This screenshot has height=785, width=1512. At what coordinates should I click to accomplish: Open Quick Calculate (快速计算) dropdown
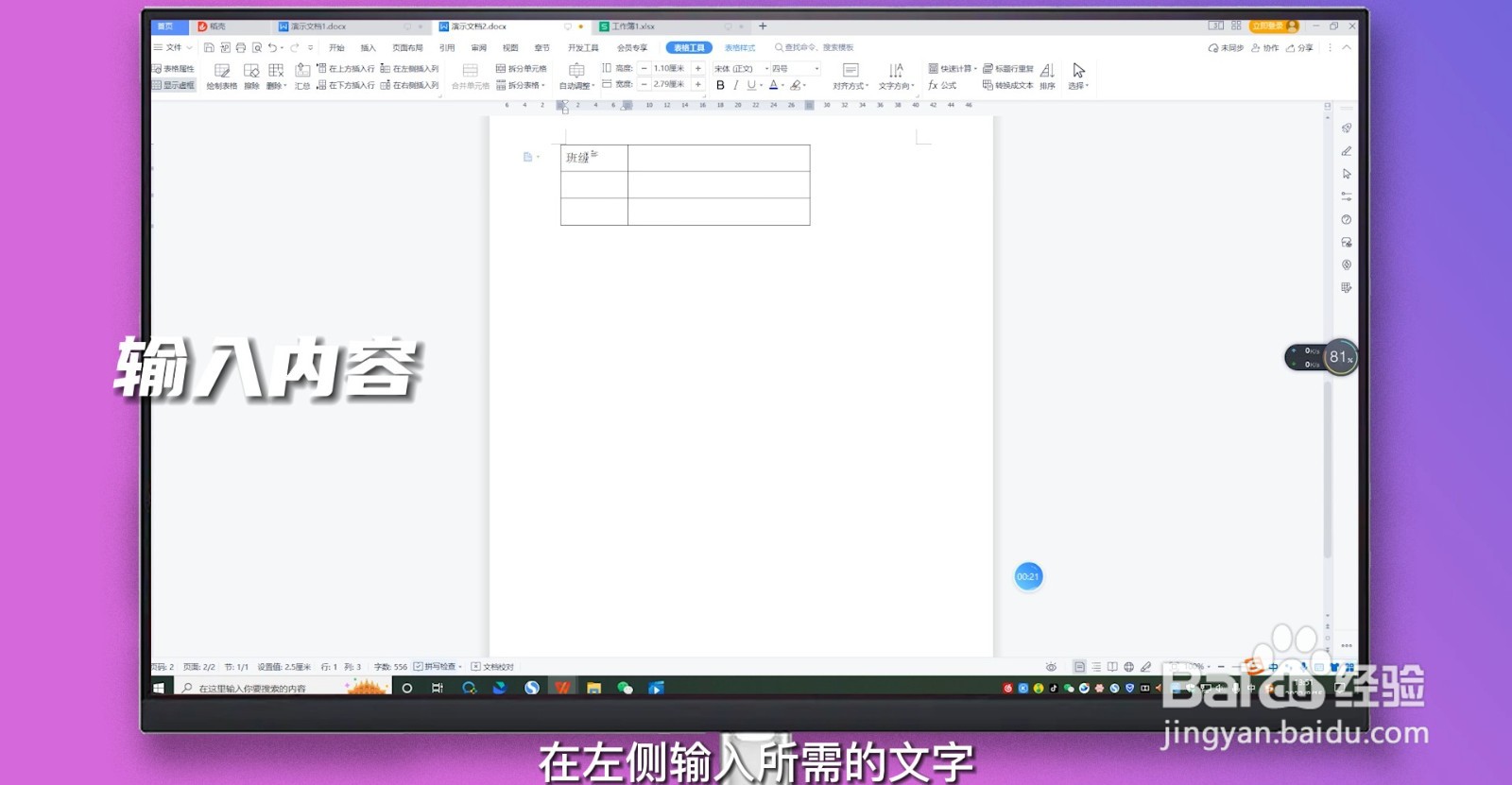tap(953, 69)
